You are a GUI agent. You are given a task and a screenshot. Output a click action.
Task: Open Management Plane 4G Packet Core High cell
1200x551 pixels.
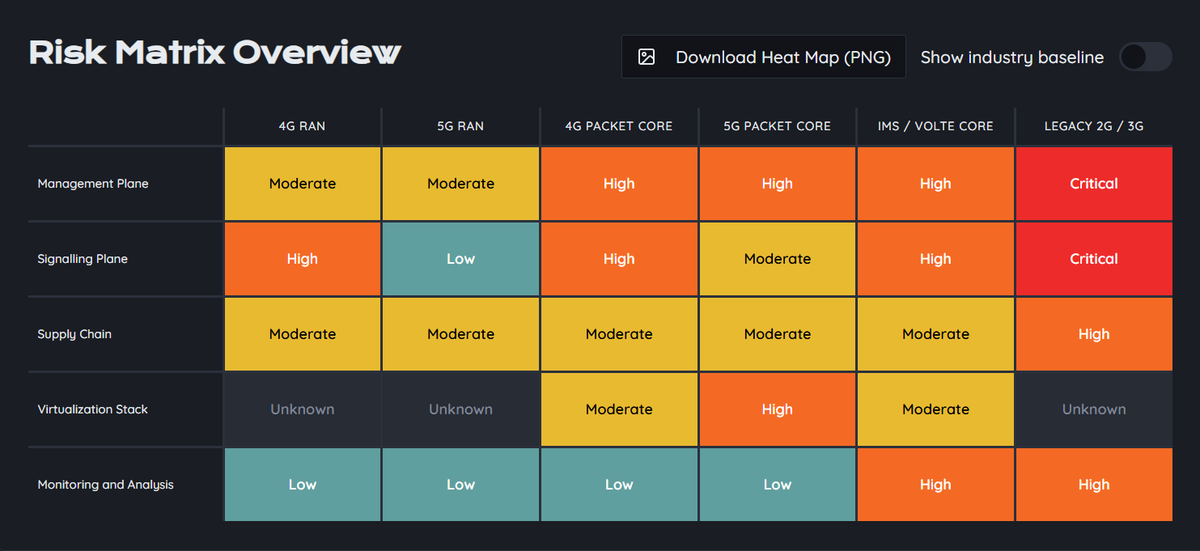(x=619, y=184)
